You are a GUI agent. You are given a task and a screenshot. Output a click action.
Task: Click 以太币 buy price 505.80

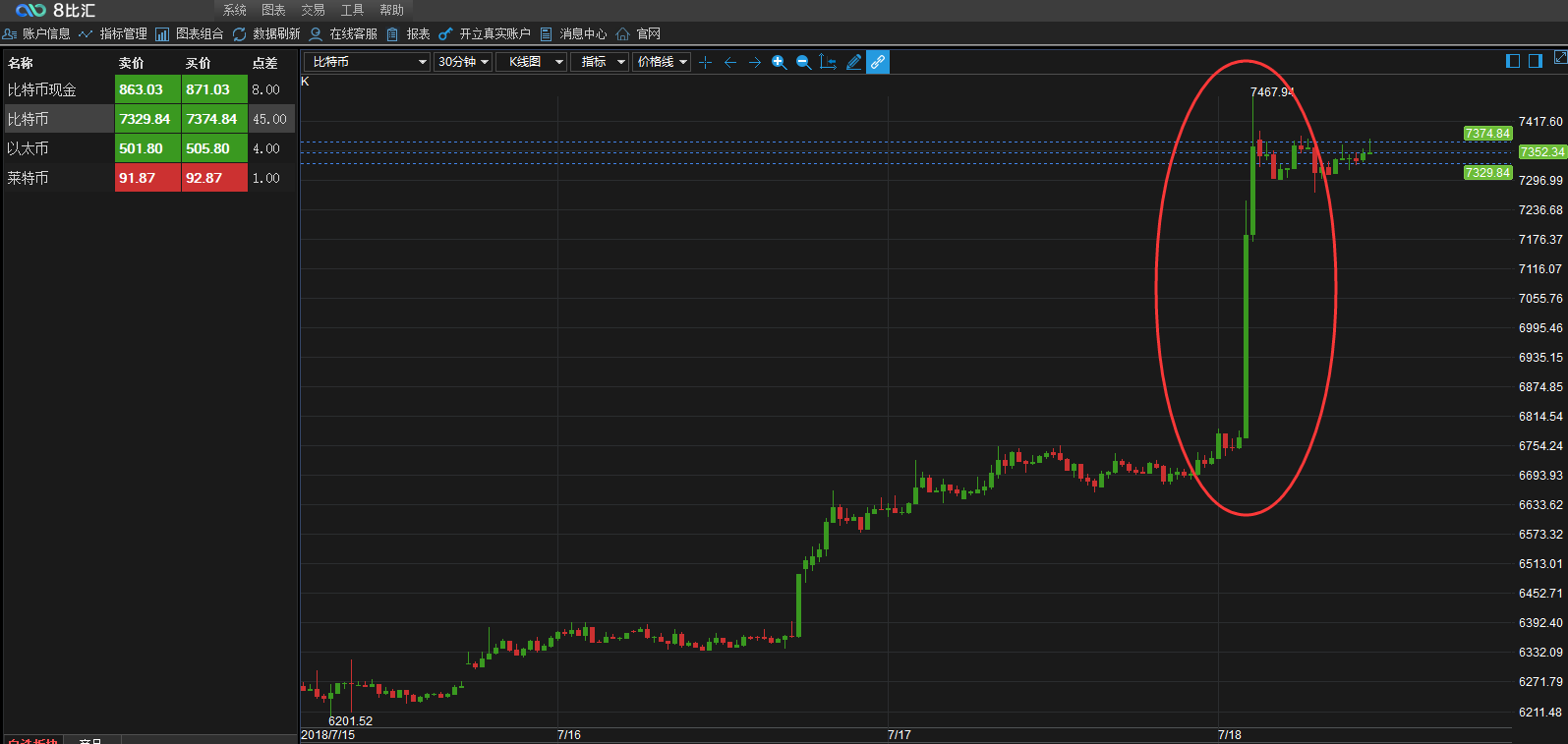pyautogui.click(x=214, y=148)
